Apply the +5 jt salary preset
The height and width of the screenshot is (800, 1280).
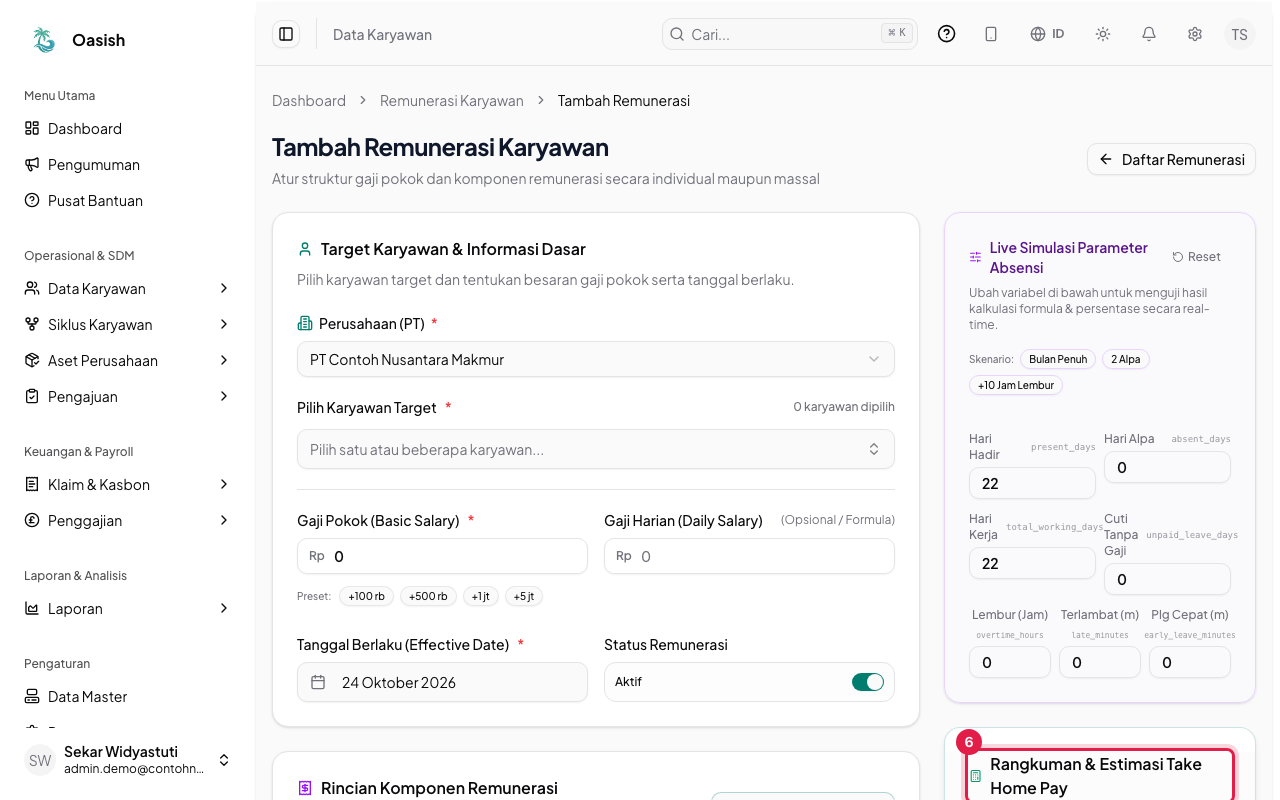coord(524,596)
